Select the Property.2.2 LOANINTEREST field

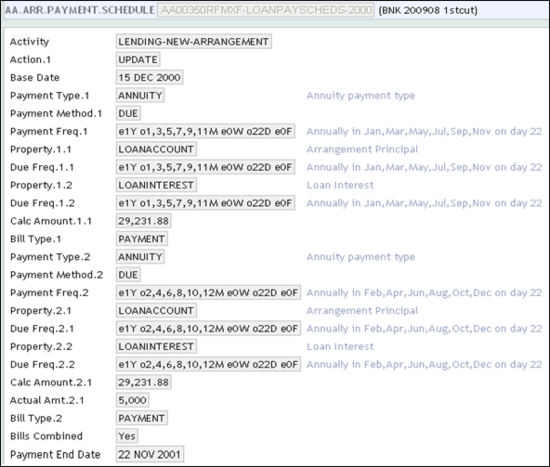tap(156, 346)
